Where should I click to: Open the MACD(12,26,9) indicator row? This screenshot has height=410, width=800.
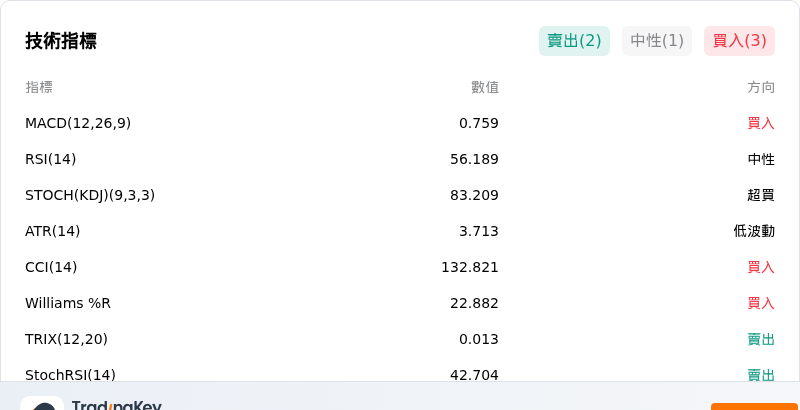(x=400, y=123)
